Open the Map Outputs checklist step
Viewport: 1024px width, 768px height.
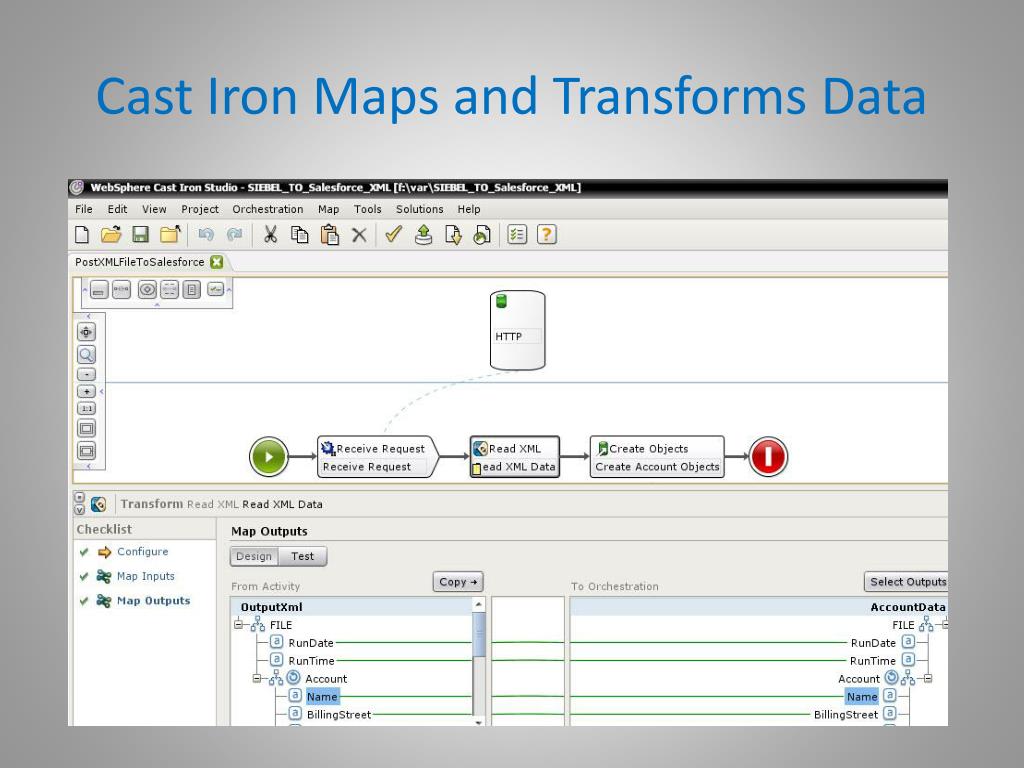pos(153,601)
